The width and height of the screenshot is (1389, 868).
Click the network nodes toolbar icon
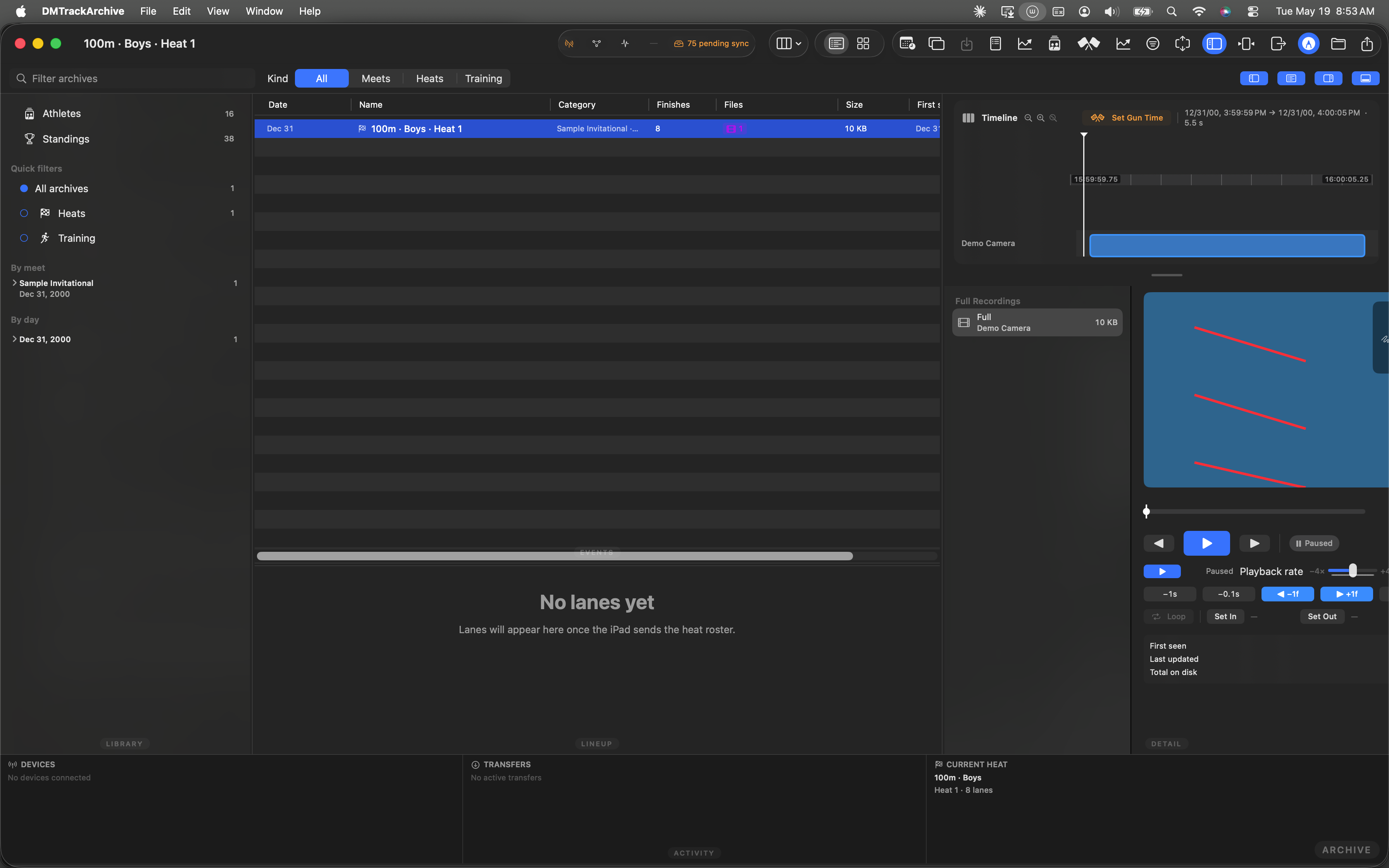coord(597,44)
